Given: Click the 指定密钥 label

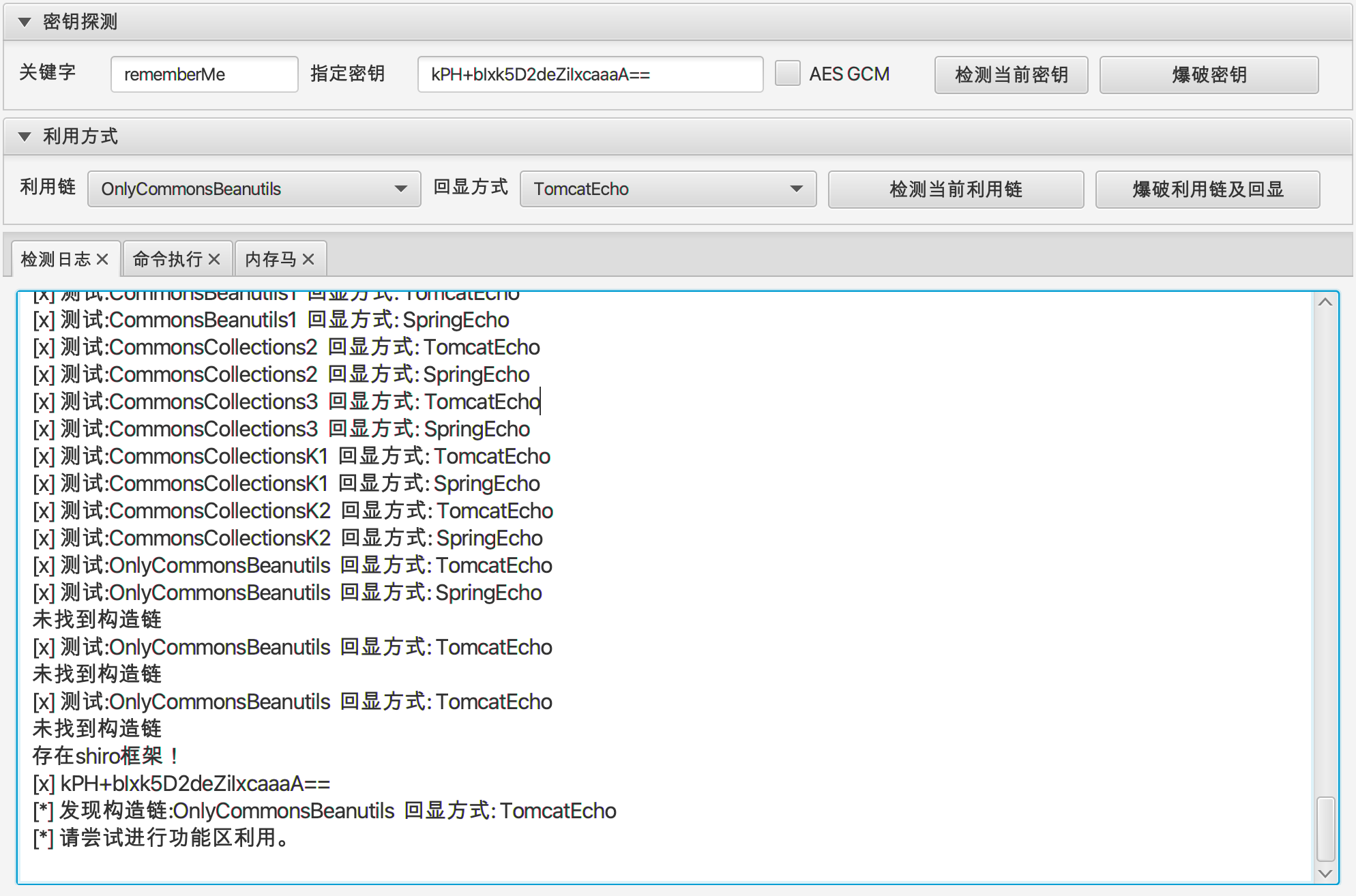Looking at the screenshot, I should coord(348,74).
